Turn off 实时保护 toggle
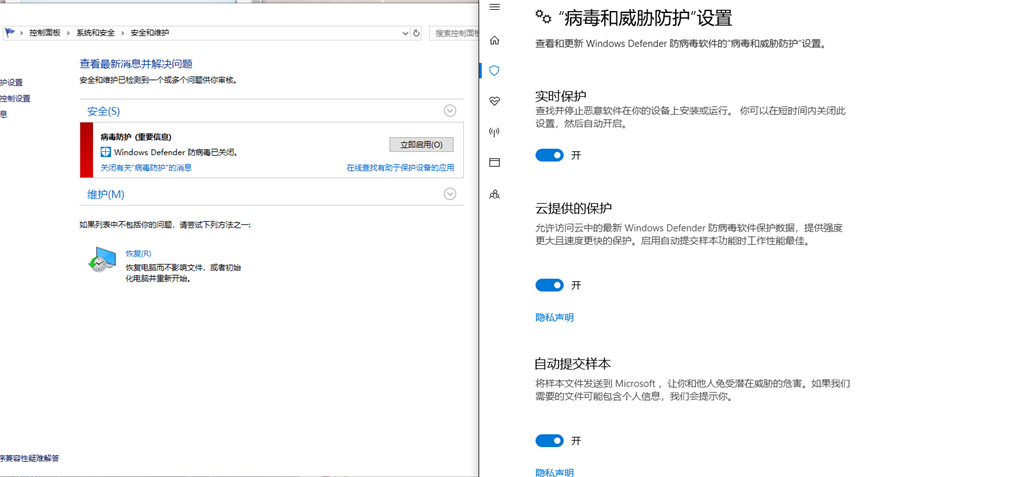1024x477 pixels. click(549, 155)
